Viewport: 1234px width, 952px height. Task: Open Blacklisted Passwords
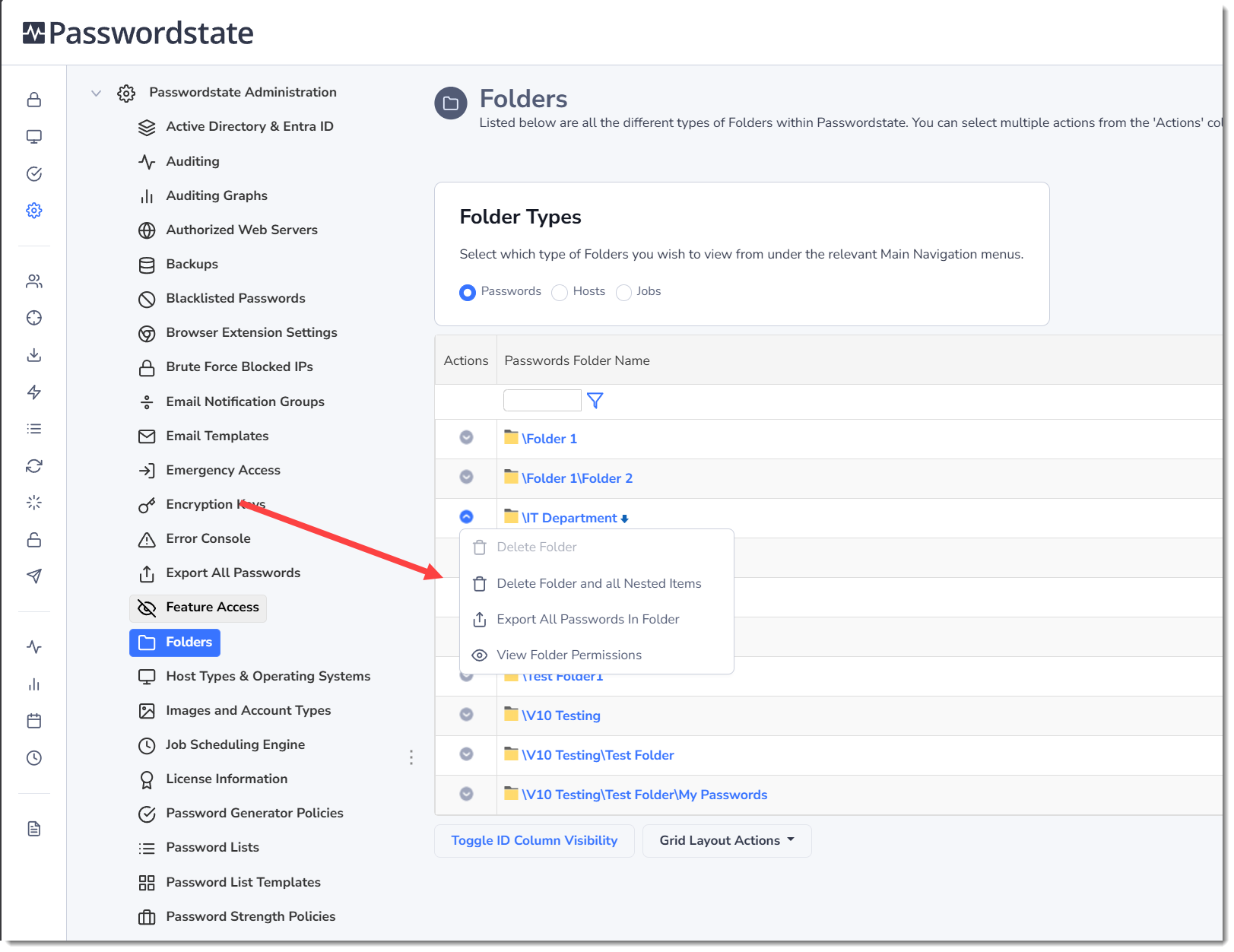click(x=222, y=299)
